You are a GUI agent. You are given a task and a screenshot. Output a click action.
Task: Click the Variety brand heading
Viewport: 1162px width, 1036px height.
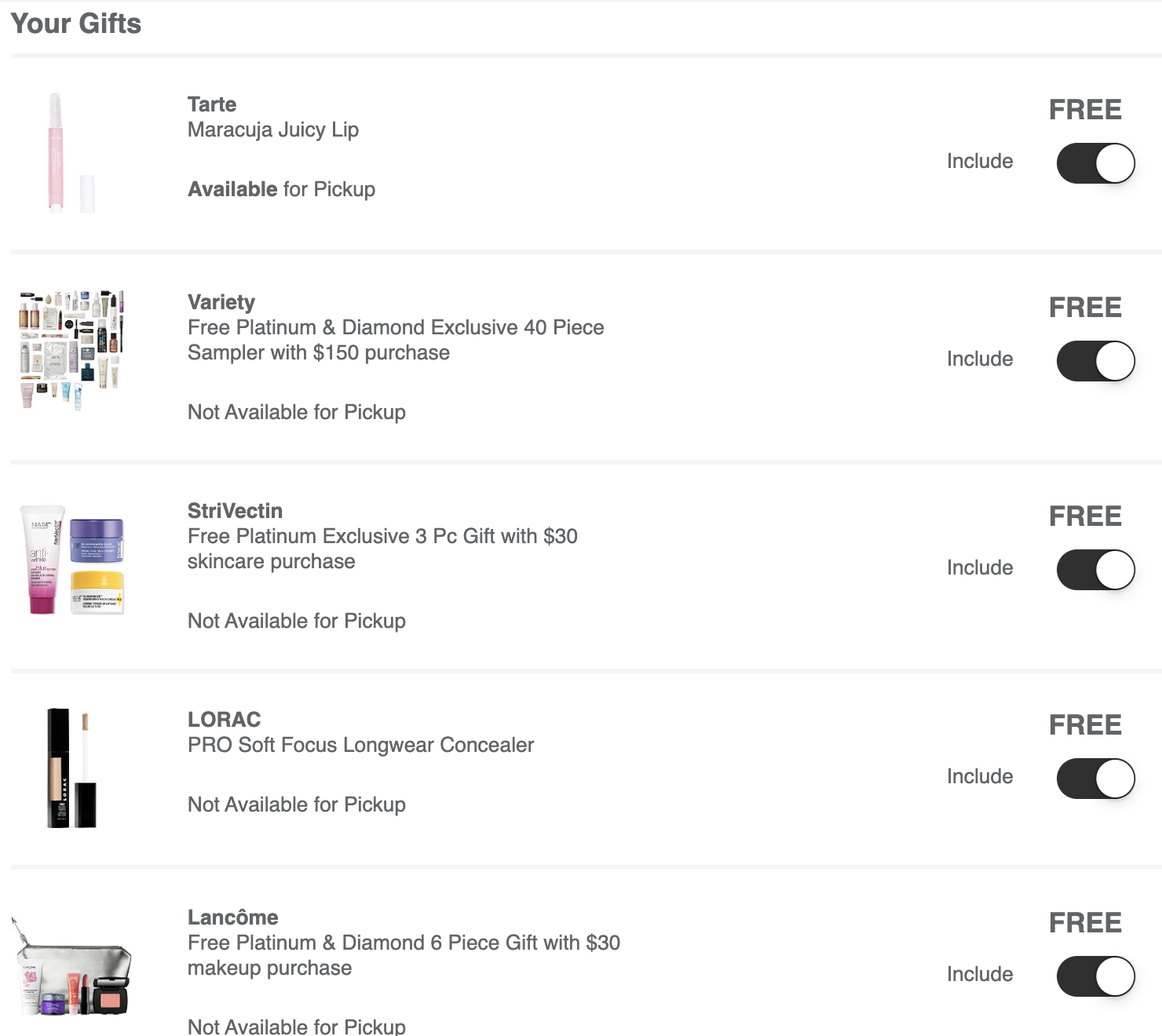point(221,302)
